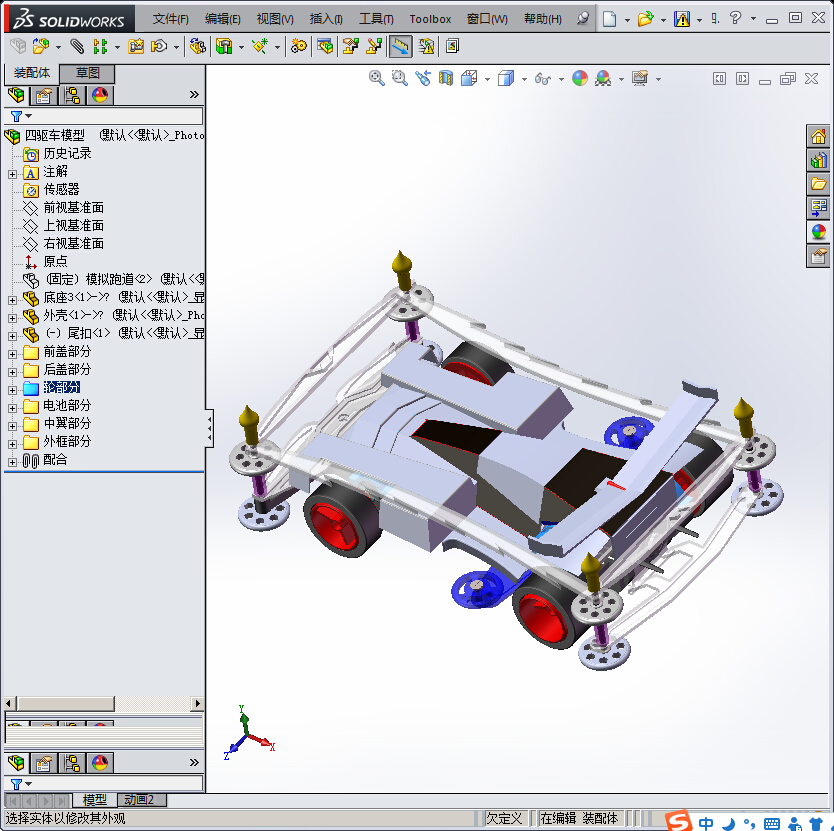Image resolution: width=834 pixels, height=831 pixels.
Task: Click PropertyManager tab icon upper panel
Action: click(44, 96)
